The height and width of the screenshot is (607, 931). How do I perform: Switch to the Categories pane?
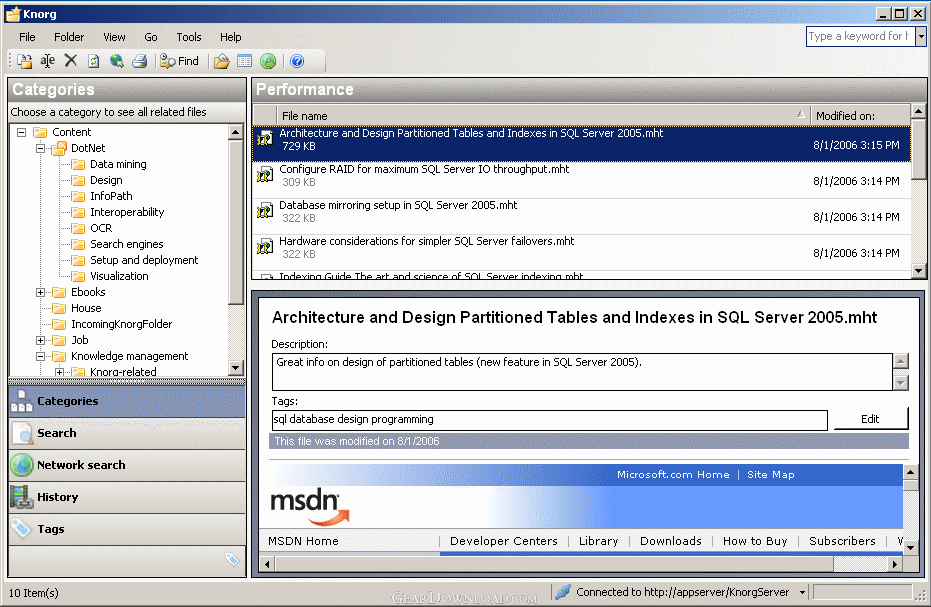point(127,401)
